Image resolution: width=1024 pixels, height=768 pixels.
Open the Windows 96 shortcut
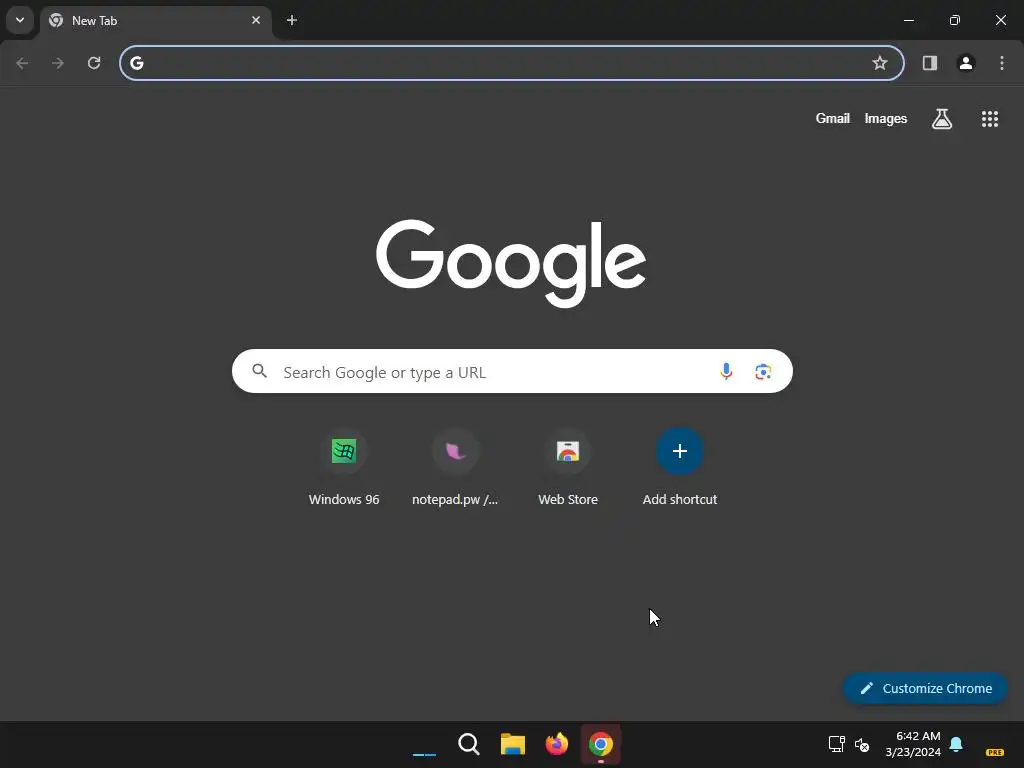[x=344, y=468]
